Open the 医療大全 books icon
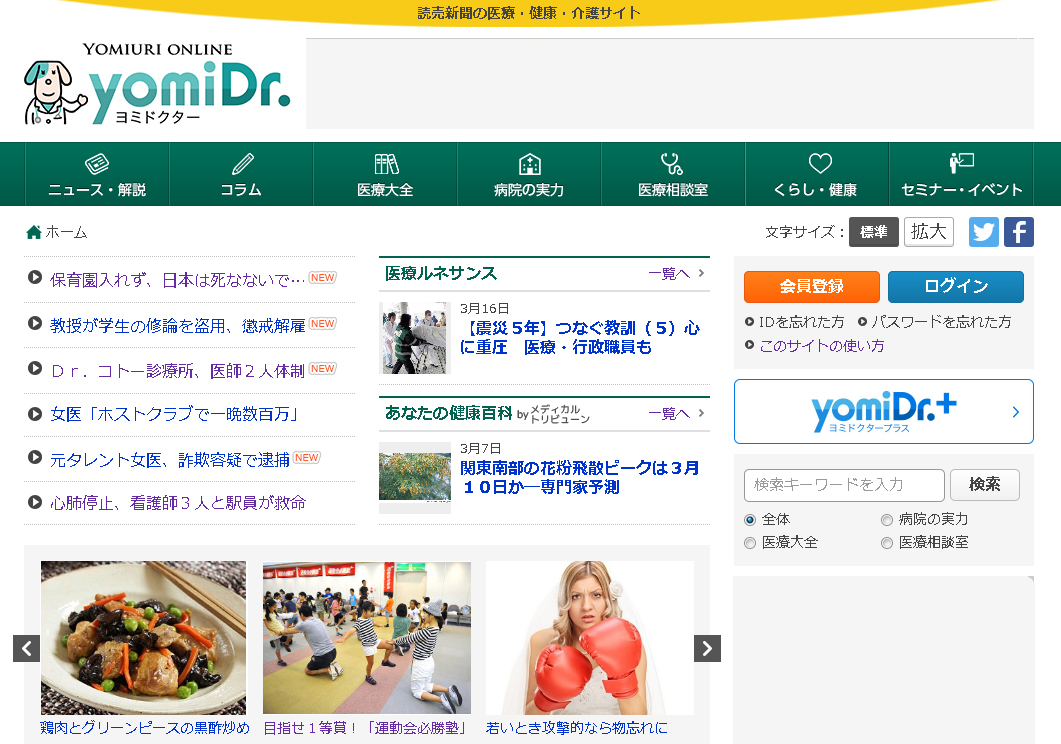 click(x=386, y=164)
